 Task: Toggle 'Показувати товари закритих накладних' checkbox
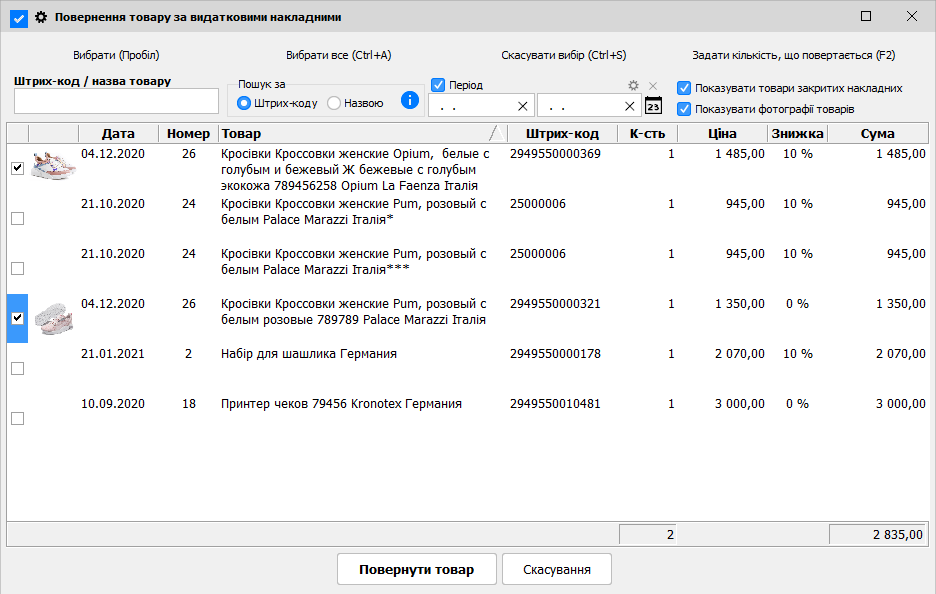(x=684, y=88)
